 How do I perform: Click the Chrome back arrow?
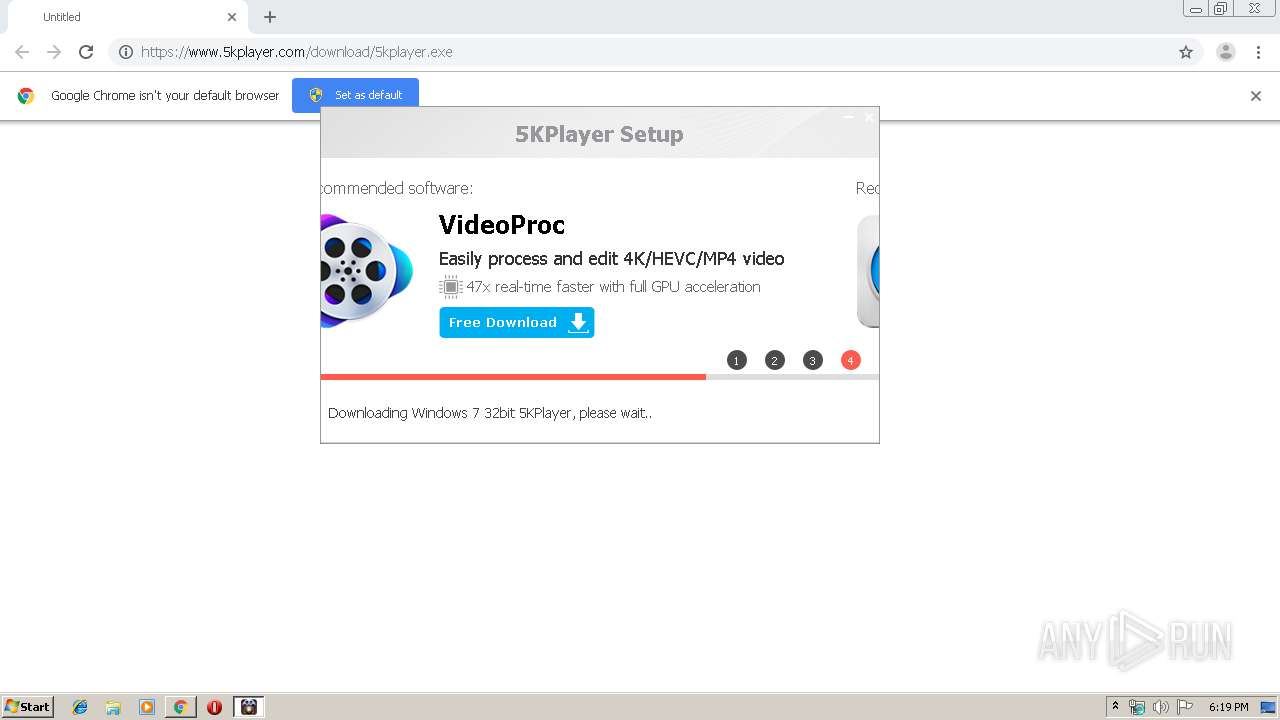22,52
